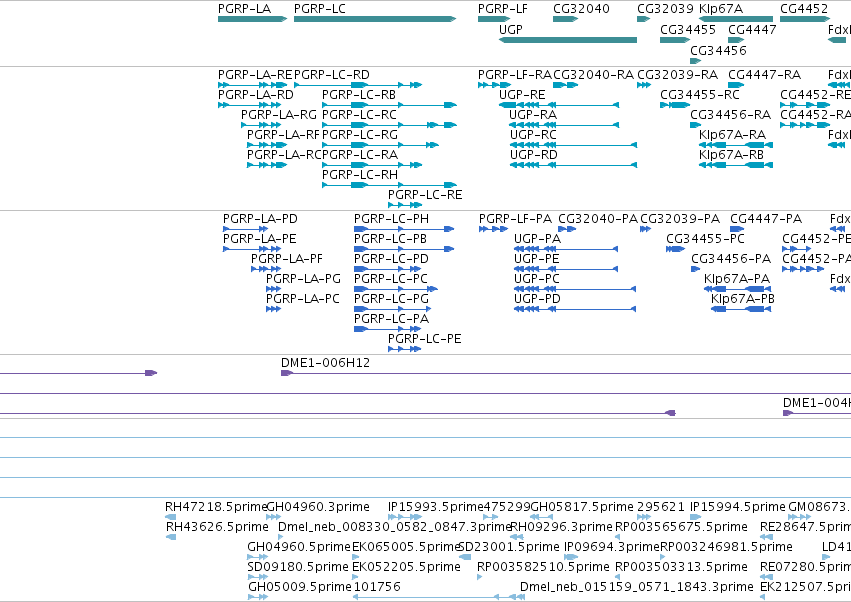Select transcript UGP-RA
Image resolution: width=851 pixels, height=602 pixels.
[x=533, y=115]
